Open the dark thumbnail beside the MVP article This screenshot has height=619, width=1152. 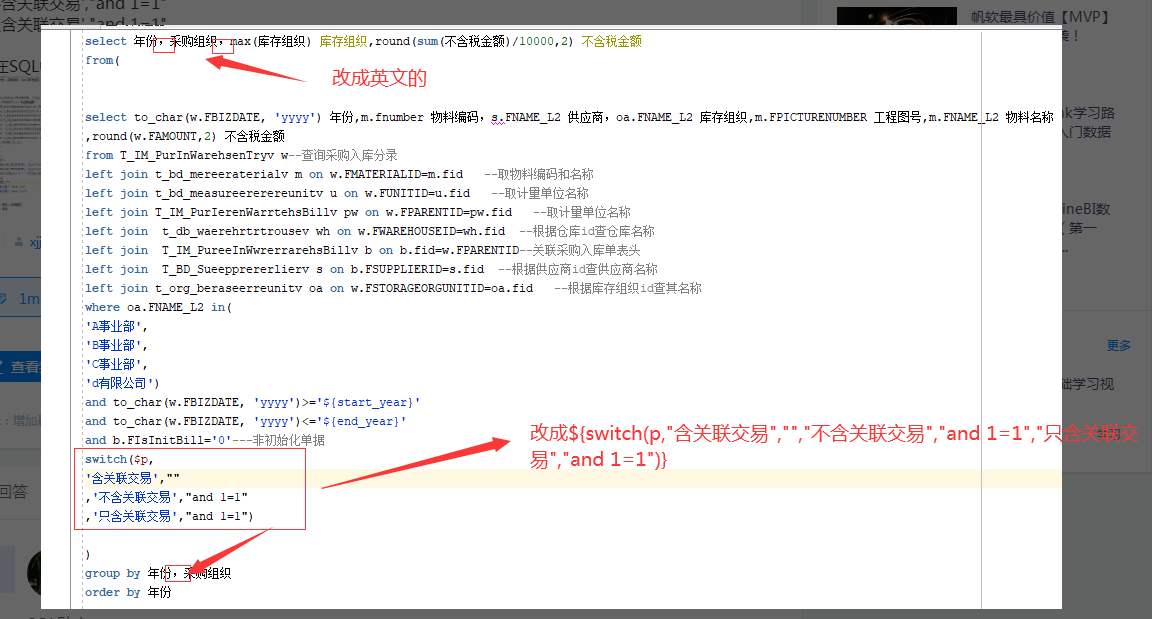[896, 15]
